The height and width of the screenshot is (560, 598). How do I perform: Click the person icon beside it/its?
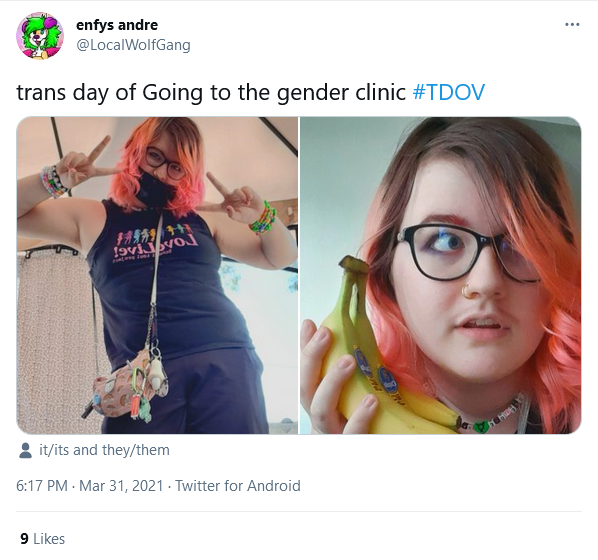[x=25, y=451]
